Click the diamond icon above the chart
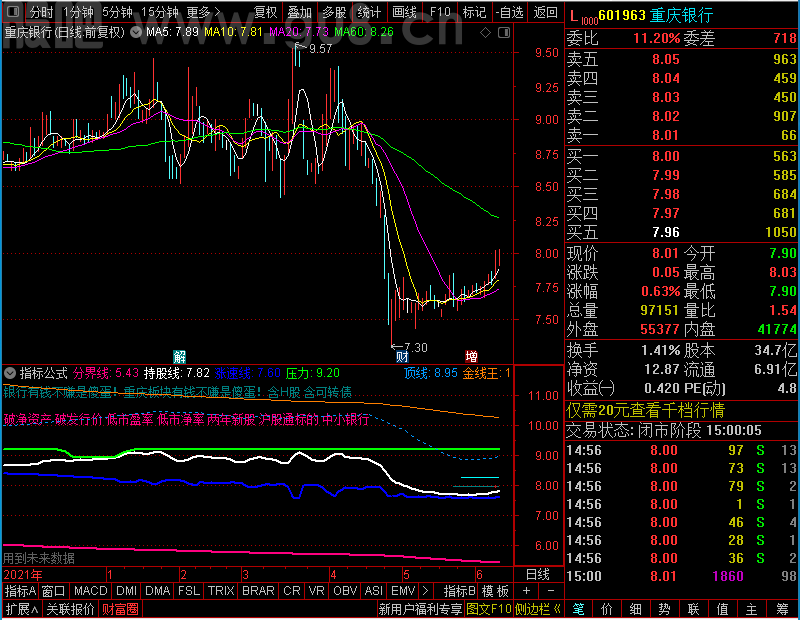 point(485,33)
